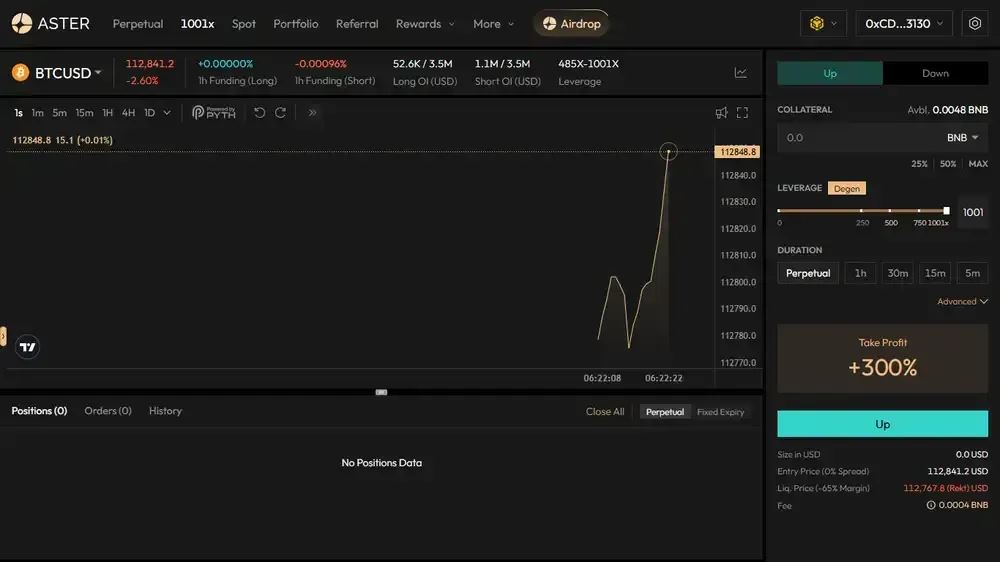Click the teal Up submit button
The height and width of the screenshot is (562, 1000).
[883, 424]
